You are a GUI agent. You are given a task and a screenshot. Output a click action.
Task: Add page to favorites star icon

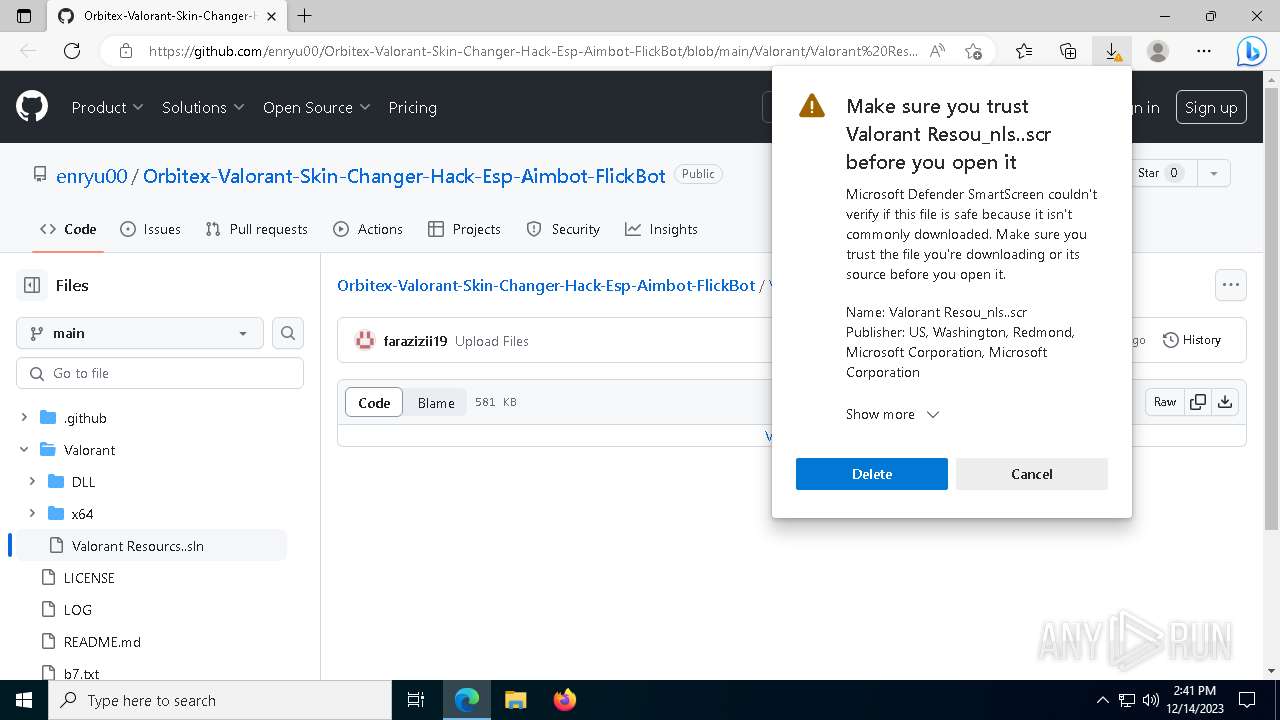(973, 51)
